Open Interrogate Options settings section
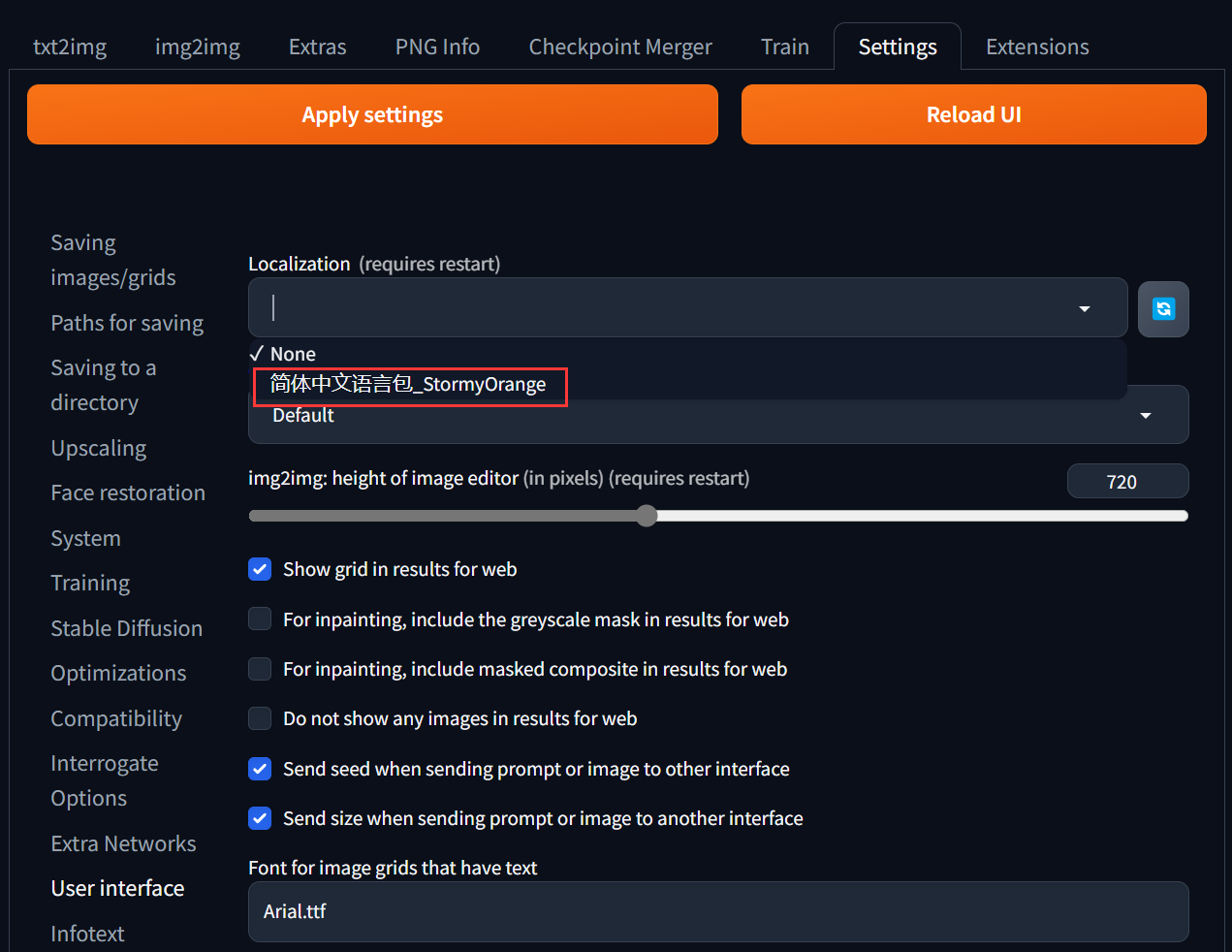 pyautogui.click(x=105, y=780)
